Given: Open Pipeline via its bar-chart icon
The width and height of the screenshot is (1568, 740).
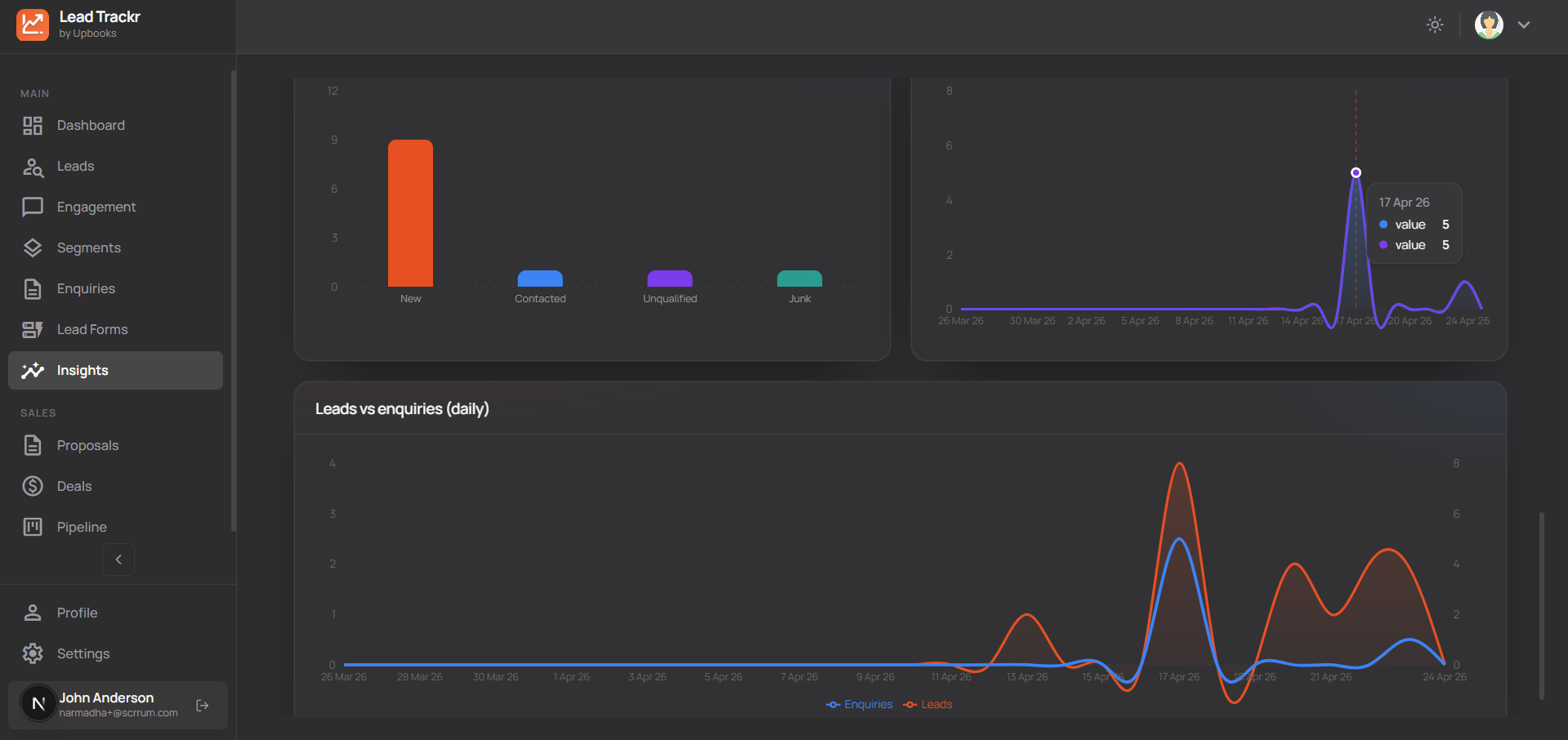Looking at the screenshot, I should (x=33, y=527).
